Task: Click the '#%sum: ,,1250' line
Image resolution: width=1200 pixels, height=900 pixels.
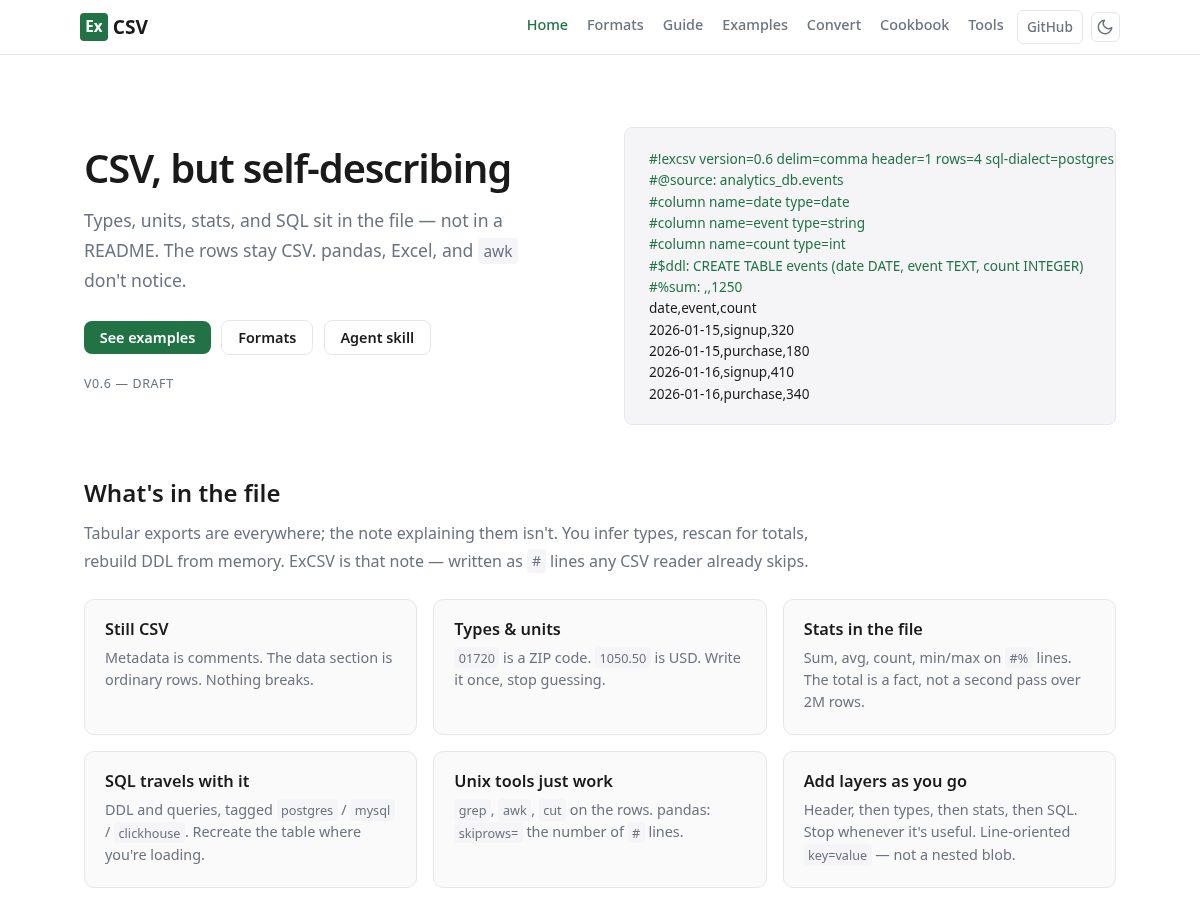Action: click(x=696, y=287)
